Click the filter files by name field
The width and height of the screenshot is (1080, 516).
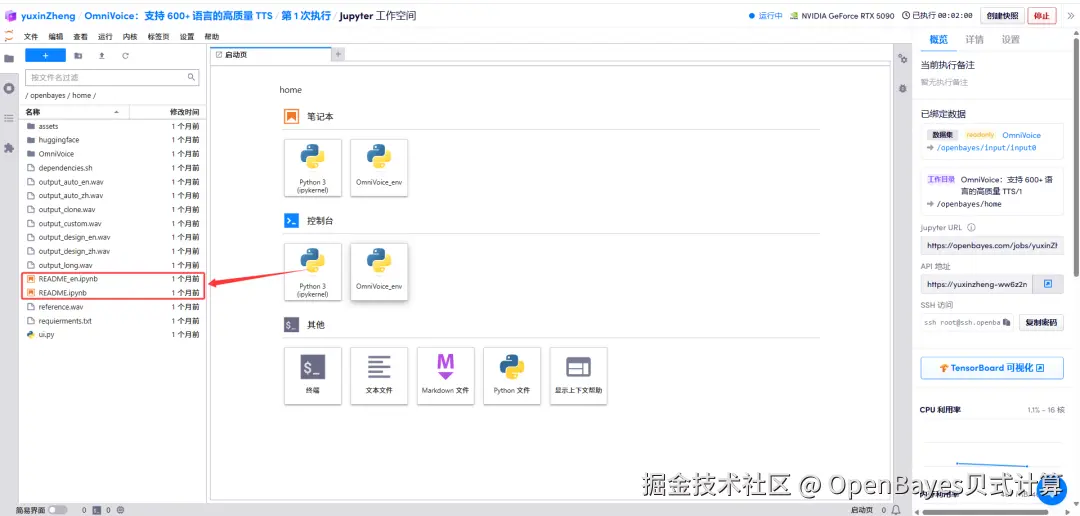coord(112,77)
